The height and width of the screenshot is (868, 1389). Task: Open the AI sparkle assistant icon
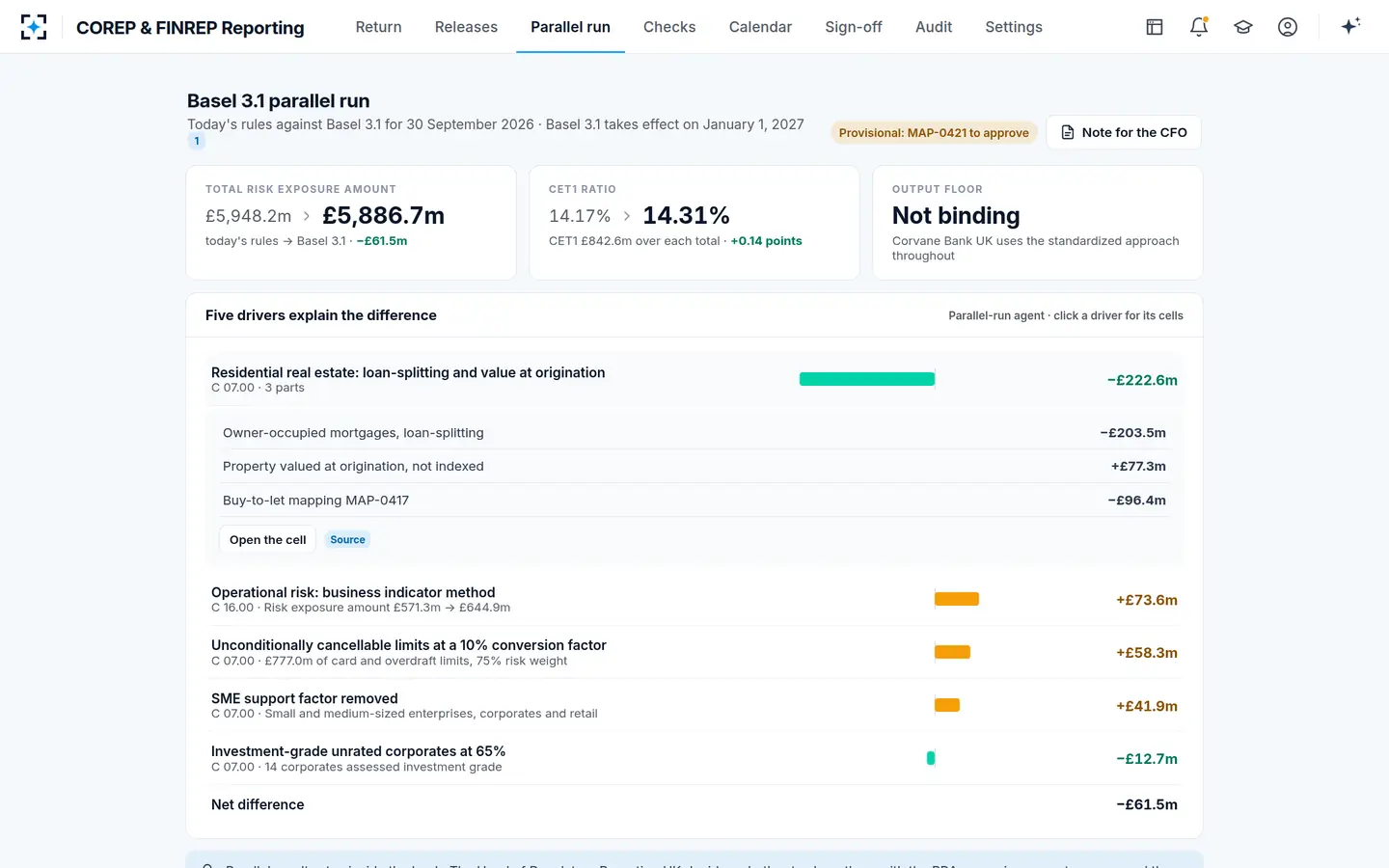point(1350,26)
